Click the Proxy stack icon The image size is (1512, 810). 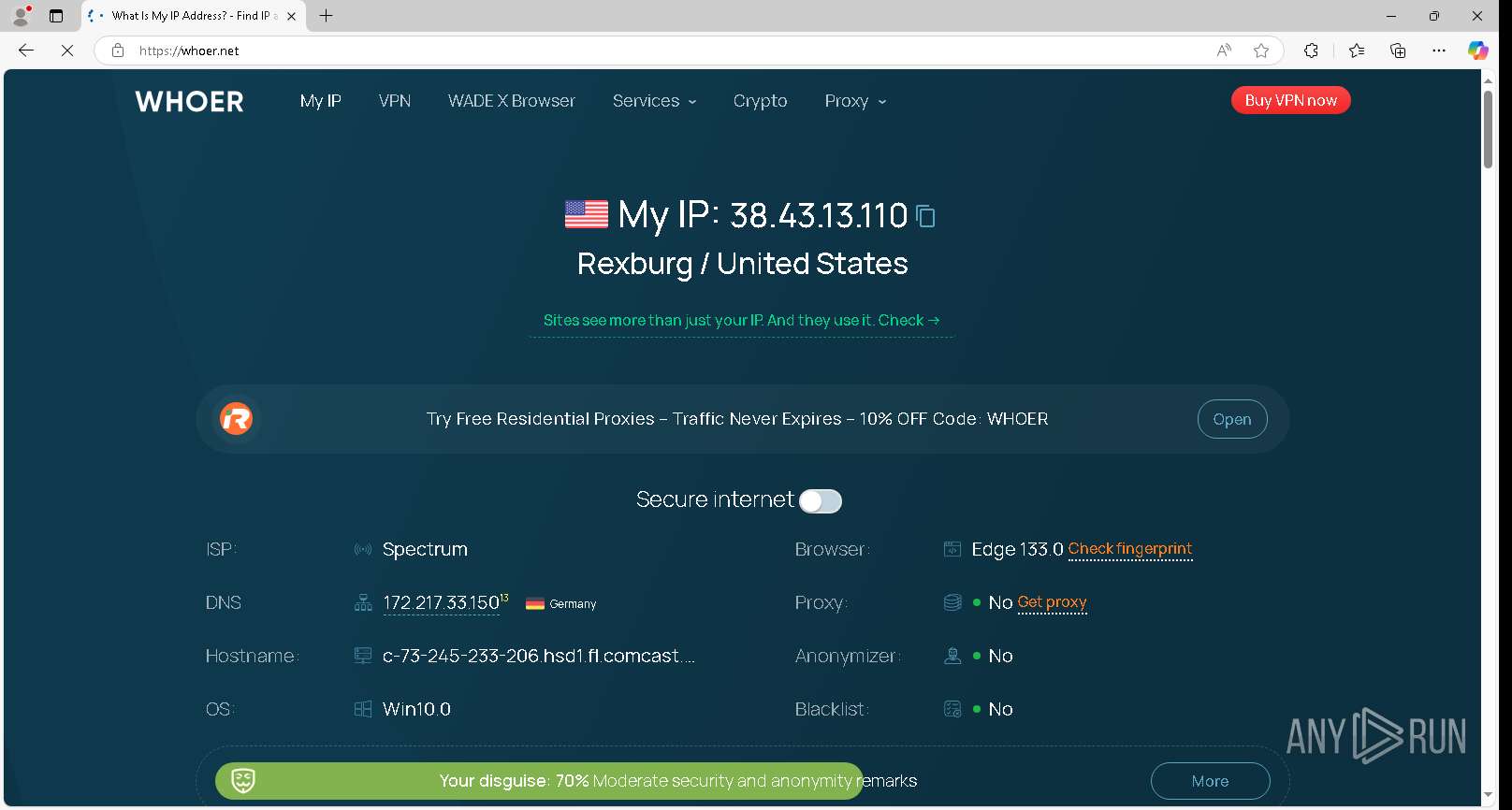tap(952, 602)
